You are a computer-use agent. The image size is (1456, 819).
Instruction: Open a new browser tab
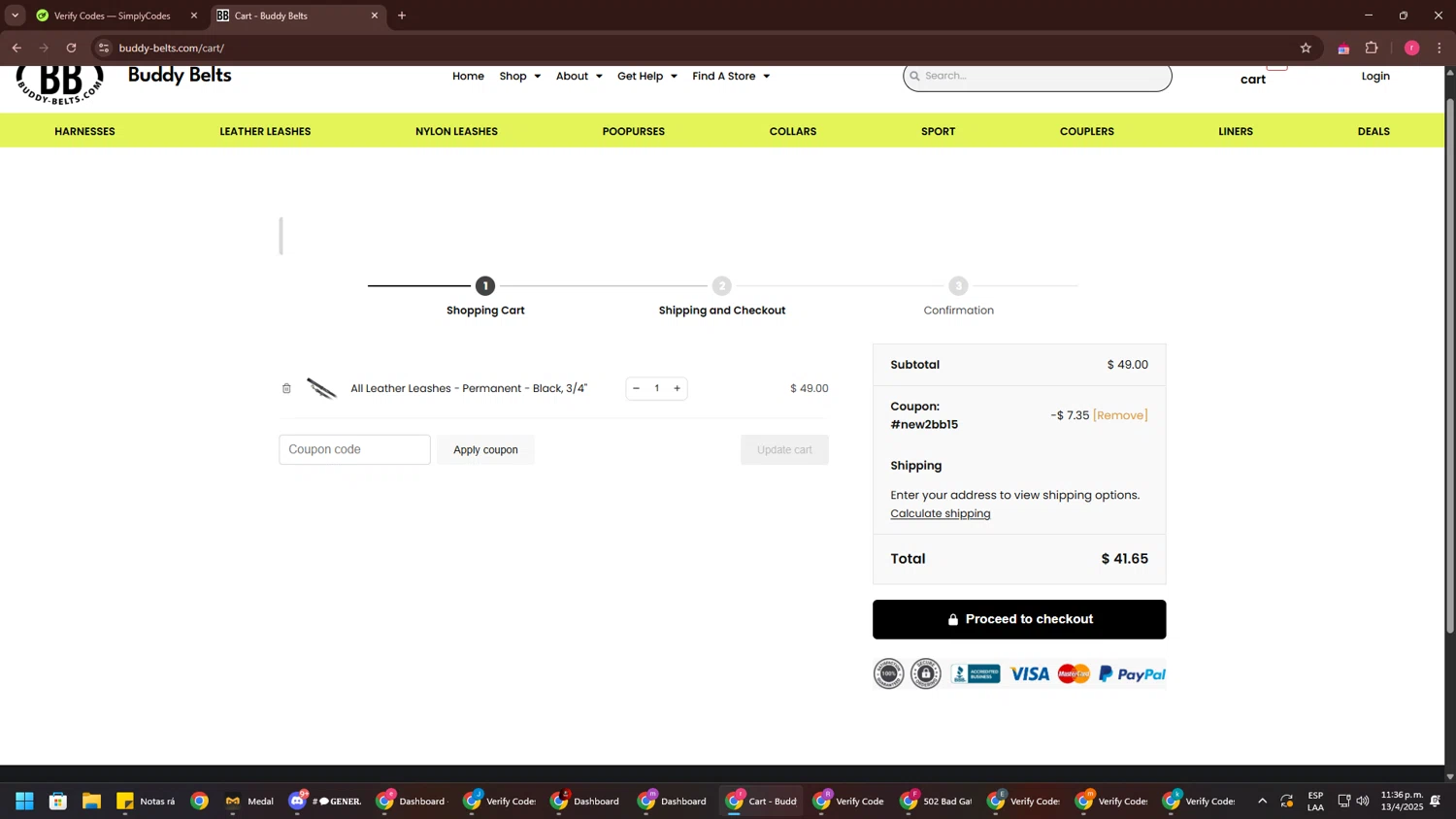[x=402, y=16]
